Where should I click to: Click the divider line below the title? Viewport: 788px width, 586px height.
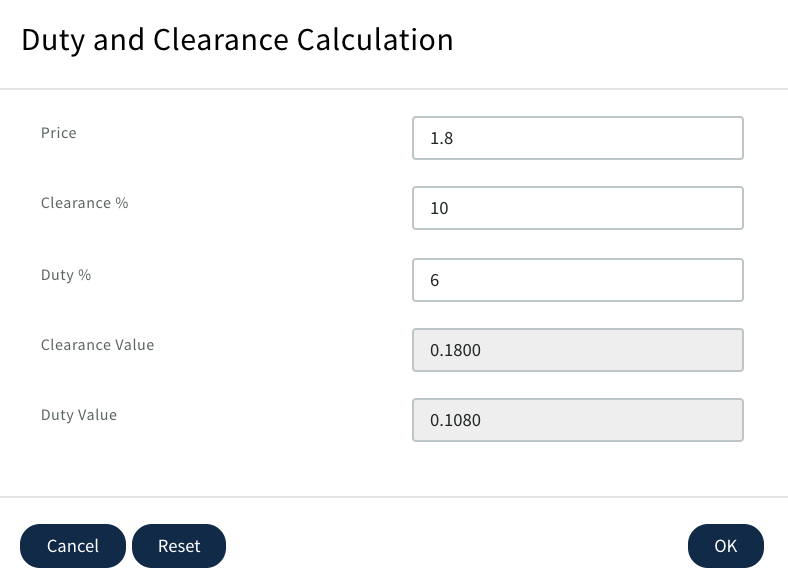pyautogui.click(x=394, y=89)
